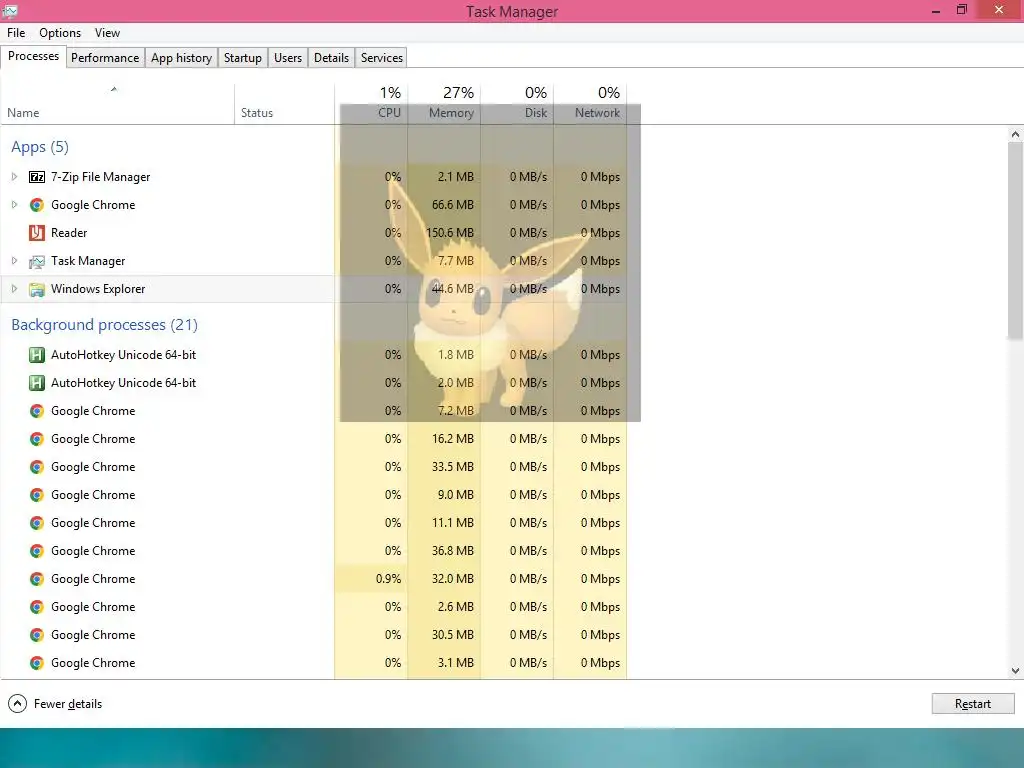Screen dimensions: 1024x768
Task: Click the 66.6 MB memory value
Action: pyautogui.click(x=453, y=205)
